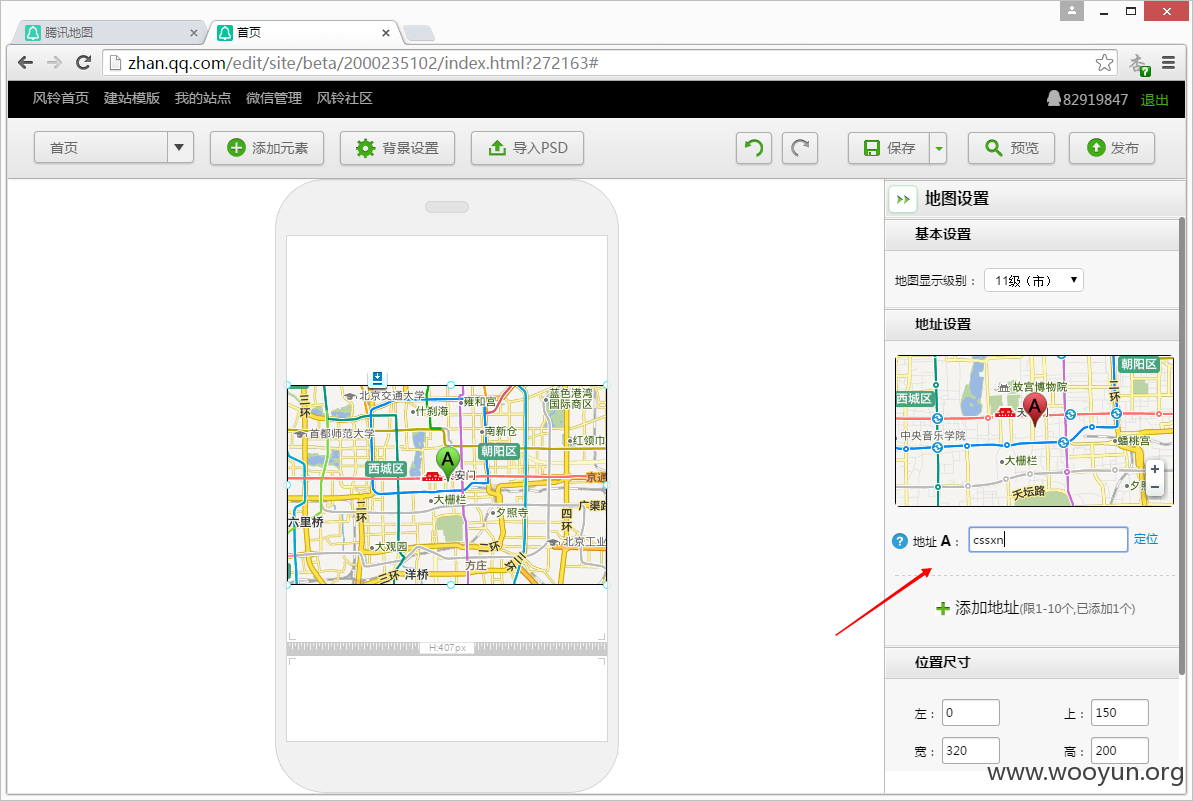Click the blue help icon beside 地址 A

[899, 541]
